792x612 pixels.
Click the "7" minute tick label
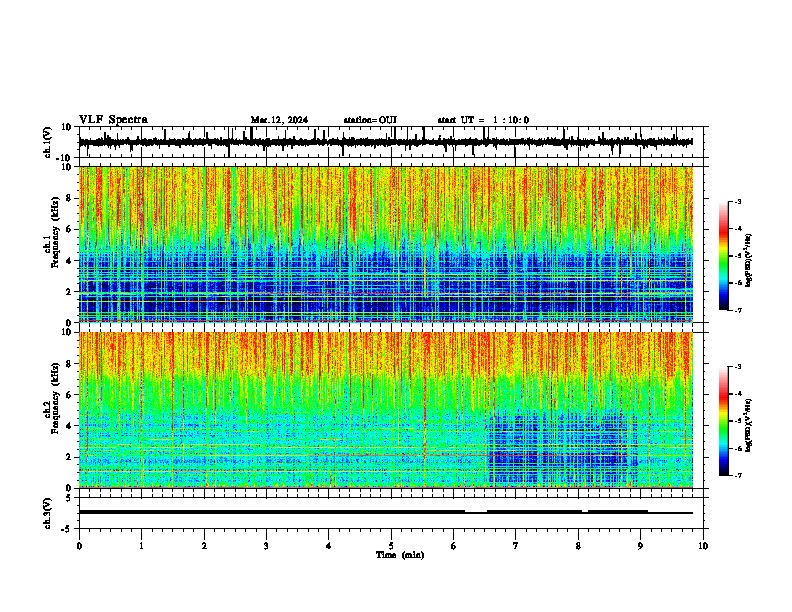click(x=516, y=546)
